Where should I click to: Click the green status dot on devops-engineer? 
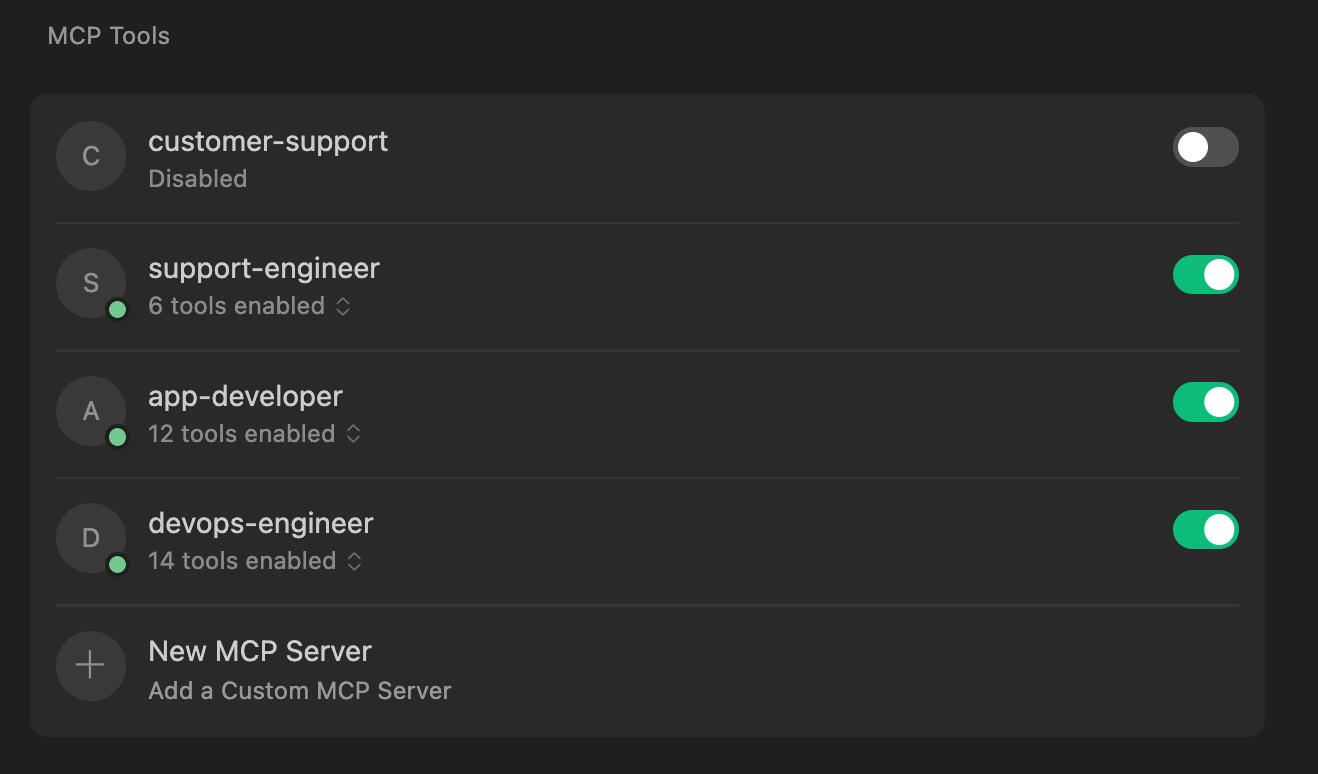click(x=117, y=565)
